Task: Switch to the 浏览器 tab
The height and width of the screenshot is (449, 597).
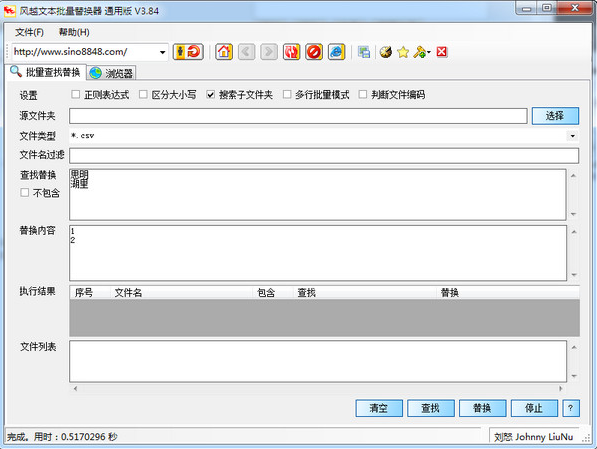Action: (112, 73)
